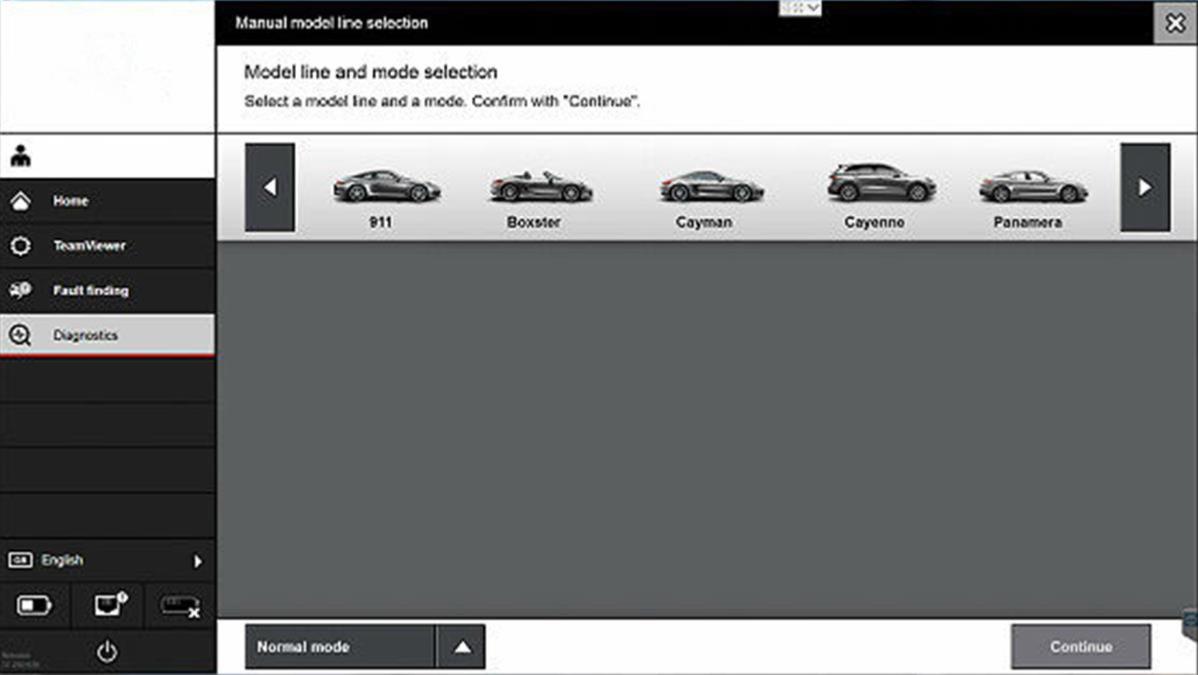Click the Fault finding icon
Screen dimensions: 1198x675
(x=21, y=290)
